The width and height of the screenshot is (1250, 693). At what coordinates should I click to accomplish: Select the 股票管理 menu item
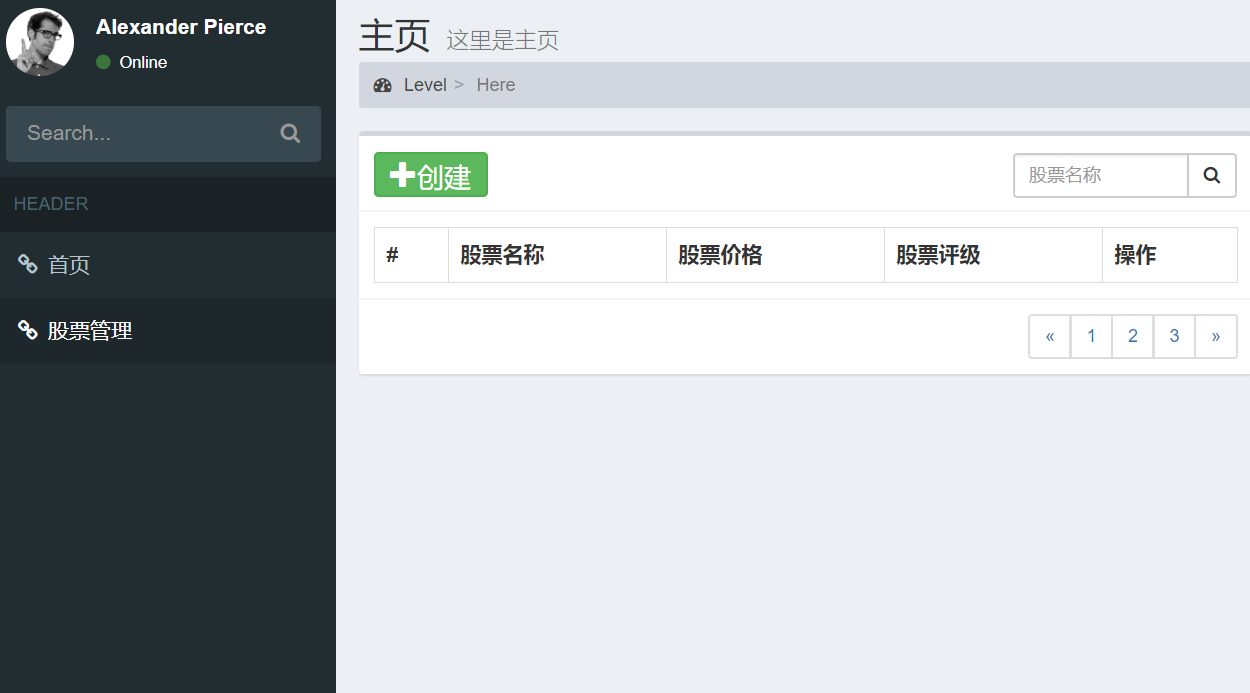pos(90,330)
